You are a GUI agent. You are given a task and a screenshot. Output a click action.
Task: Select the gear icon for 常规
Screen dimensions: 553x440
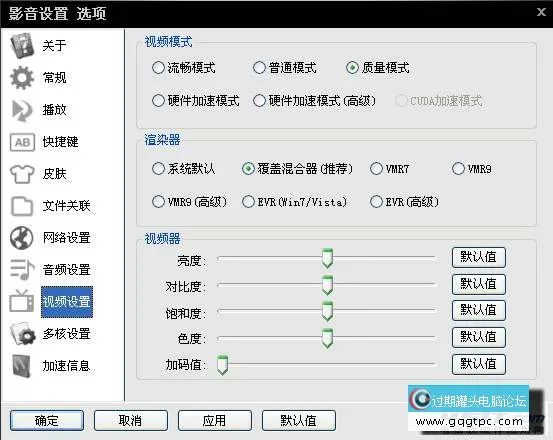pyautogui.click(x=22, y=78)
